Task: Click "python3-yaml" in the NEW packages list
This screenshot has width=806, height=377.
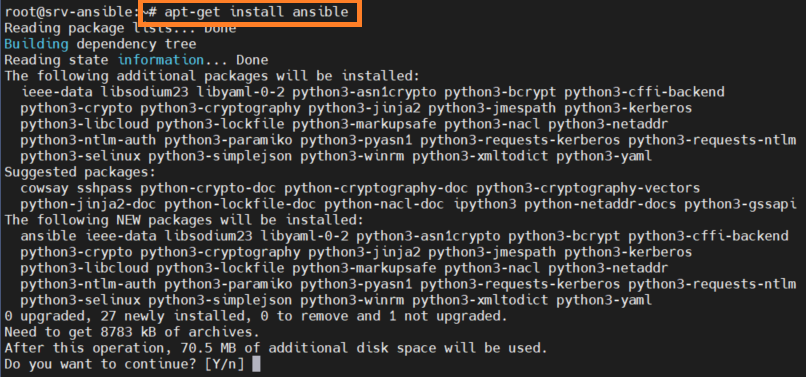Action: tap(603, 299)
